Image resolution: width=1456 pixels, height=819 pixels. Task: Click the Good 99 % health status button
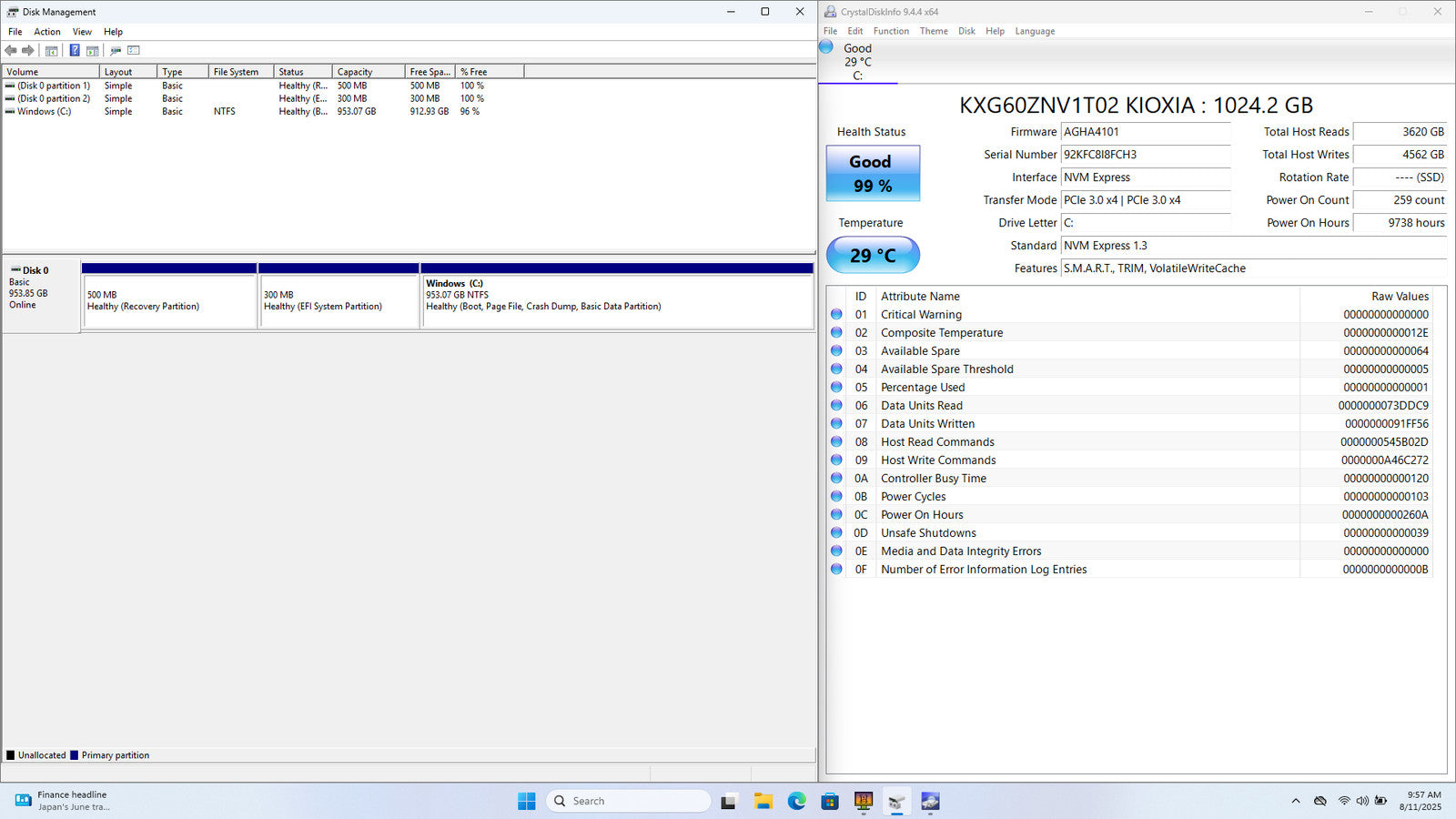click(873, 174)
